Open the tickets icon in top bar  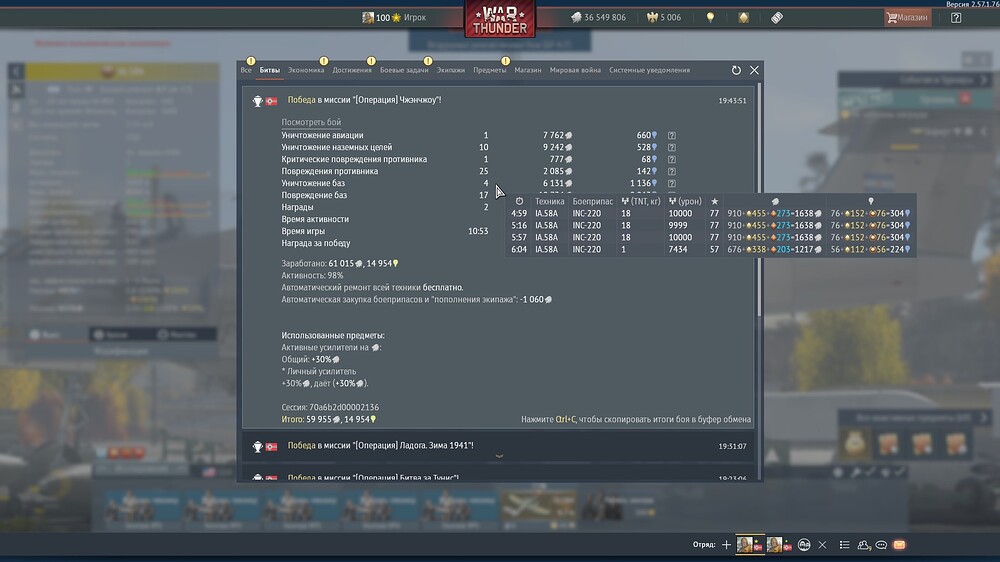point(777,18)
